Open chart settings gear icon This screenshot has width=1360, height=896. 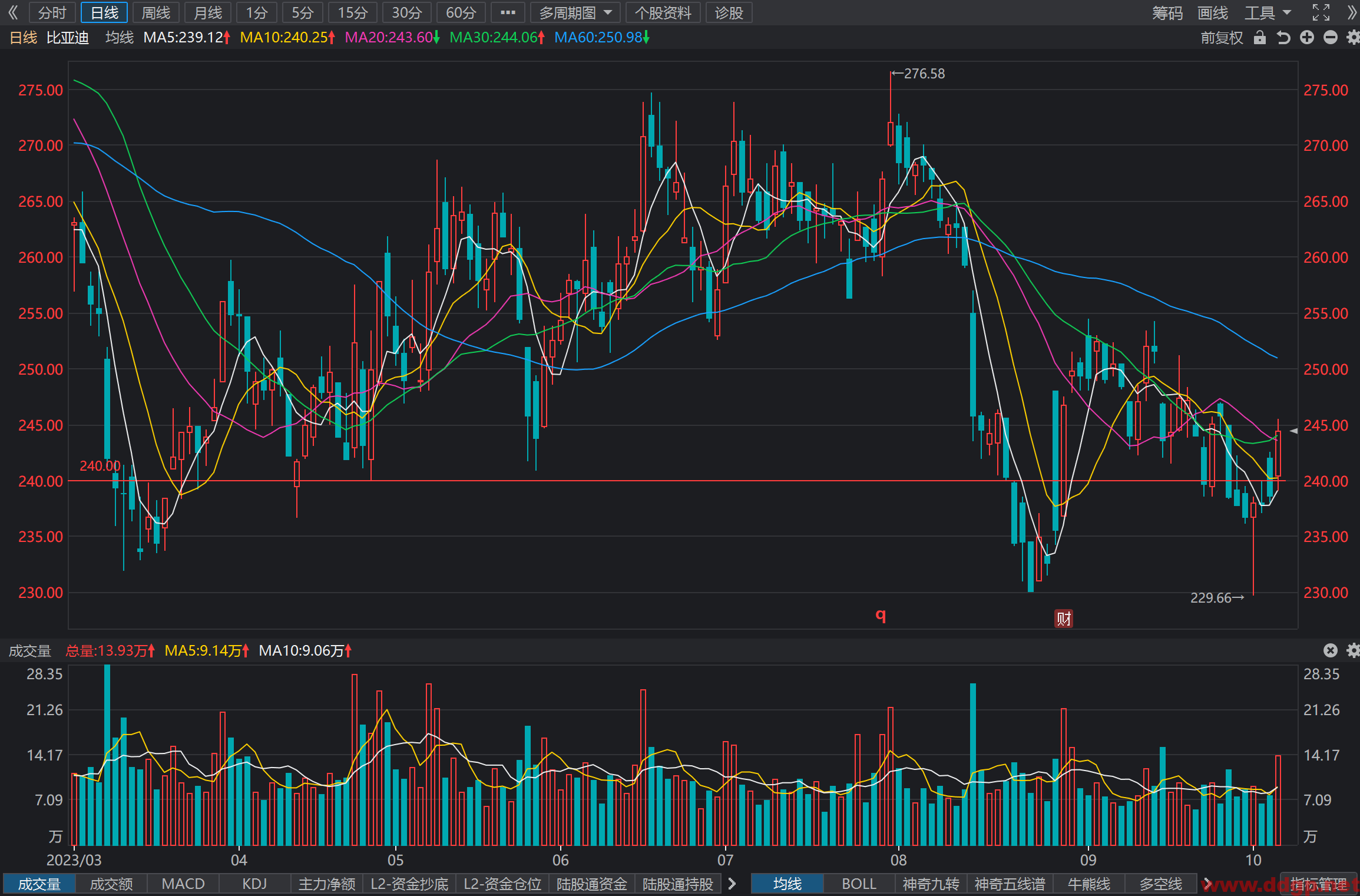coord(1353,38)
